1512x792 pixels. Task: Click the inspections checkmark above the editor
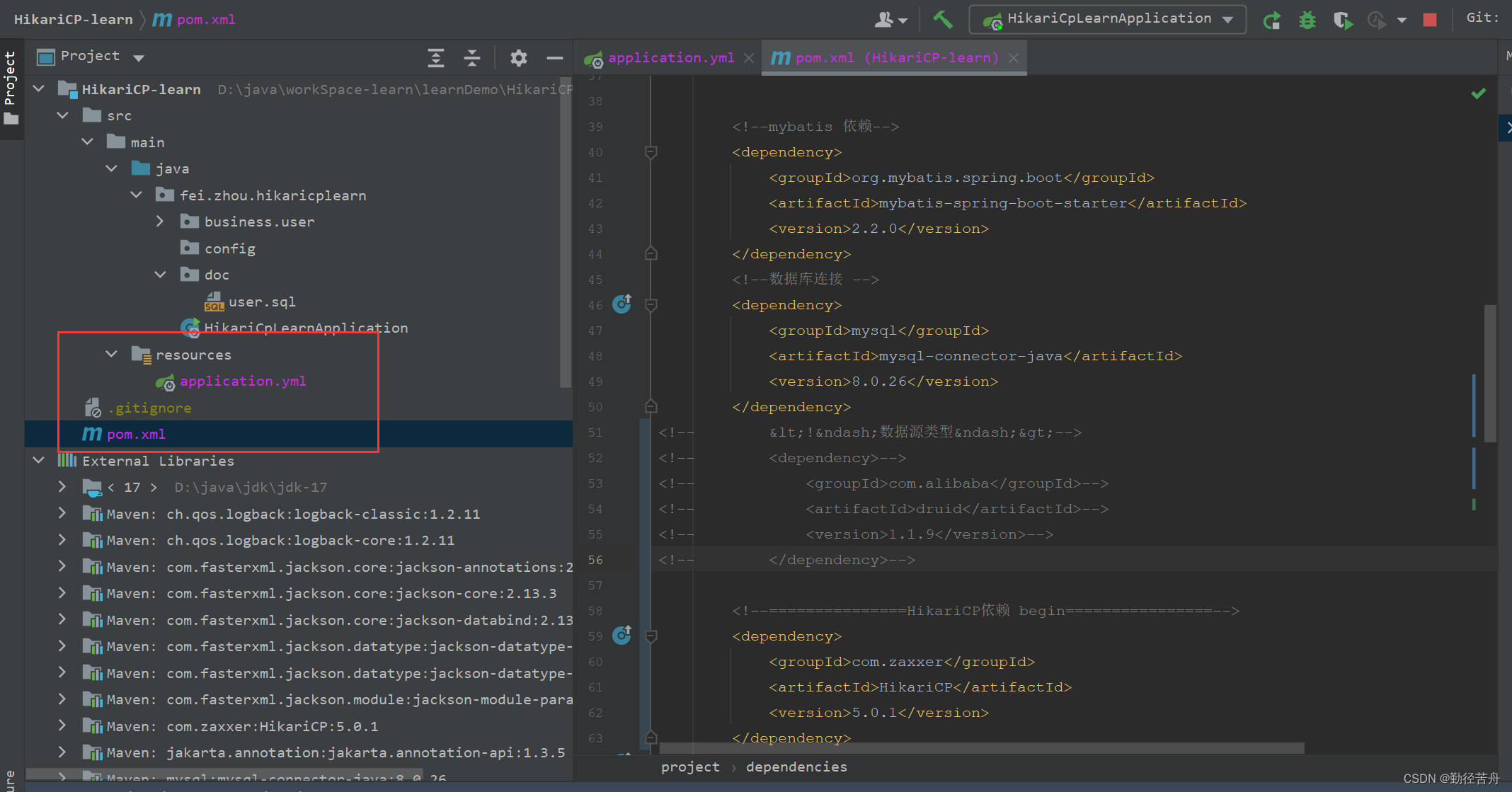1479,92
